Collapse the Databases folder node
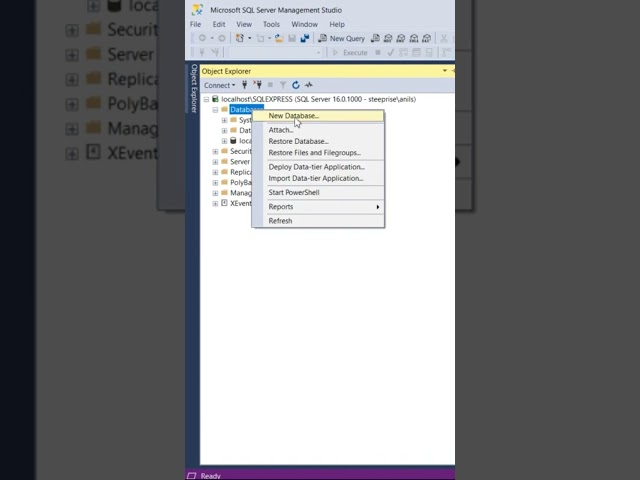 click(x=216, y=110)
